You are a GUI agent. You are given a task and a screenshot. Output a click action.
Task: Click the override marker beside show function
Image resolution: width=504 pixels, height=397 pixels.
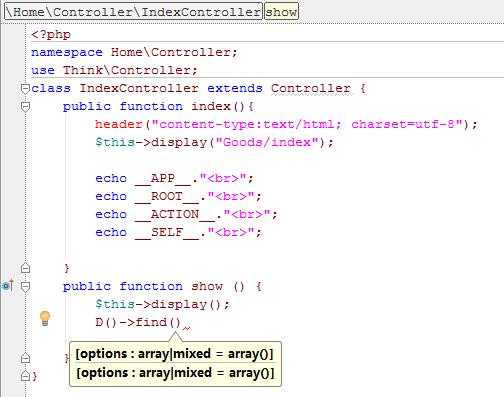[x=7, y=286]
